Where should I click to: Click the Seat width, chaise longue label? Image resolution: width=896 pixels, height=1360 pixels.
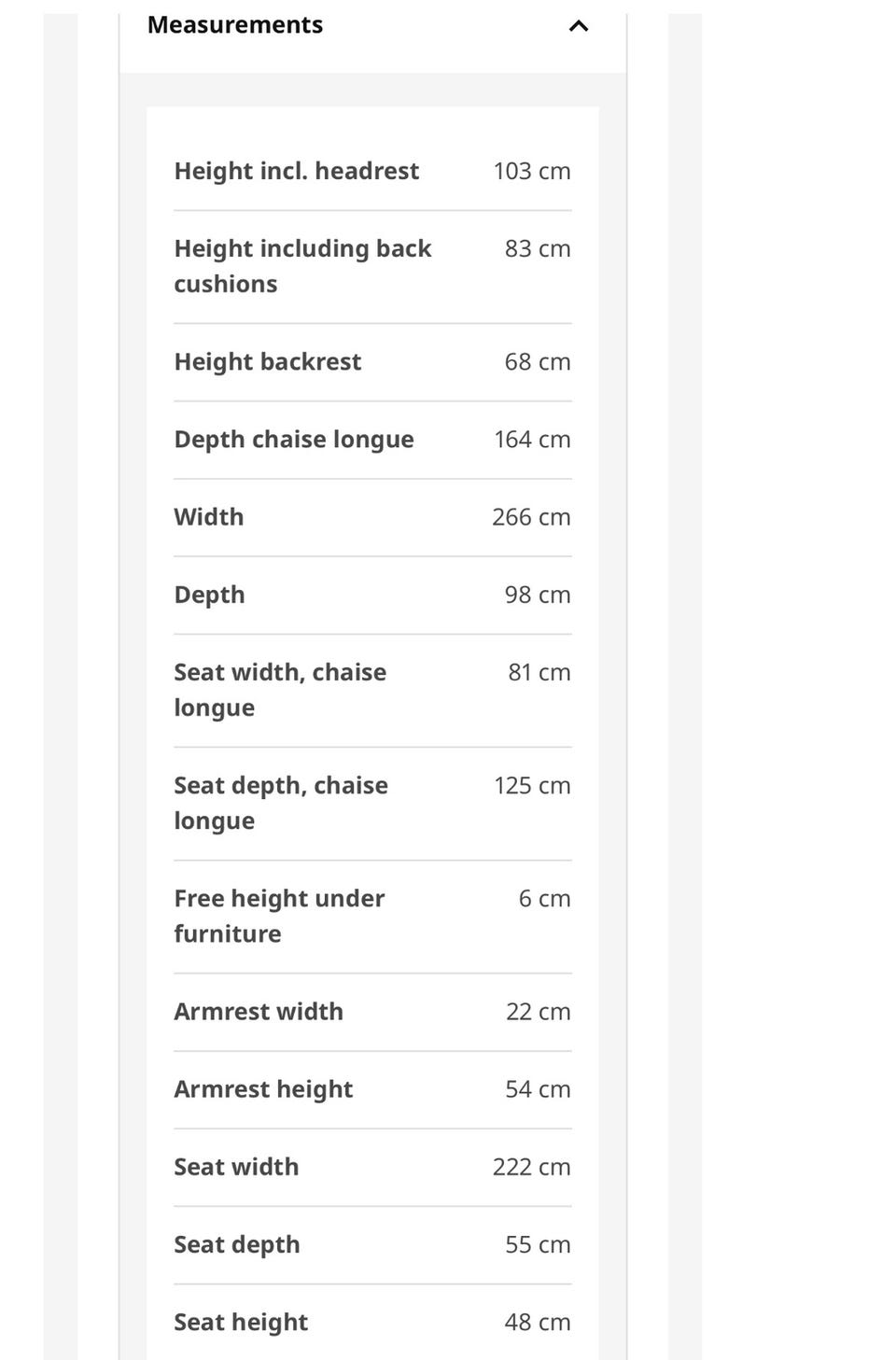pyautogui.click(x=280, y=690)
